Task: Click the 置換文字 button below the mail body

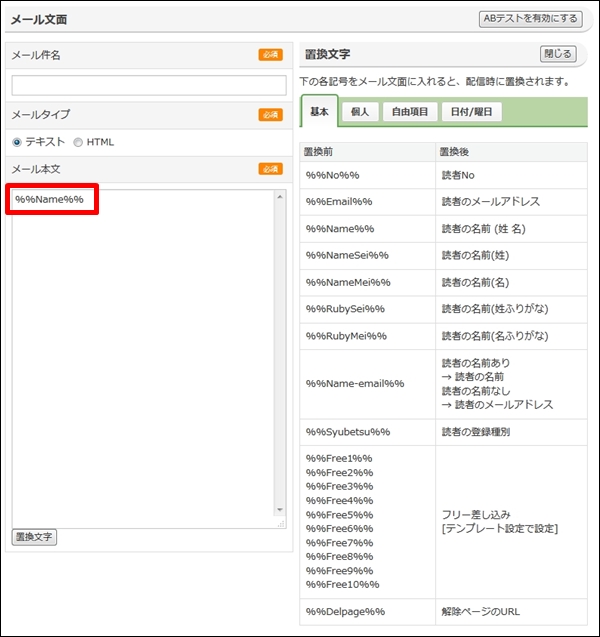Action: [x=34, y=537]
